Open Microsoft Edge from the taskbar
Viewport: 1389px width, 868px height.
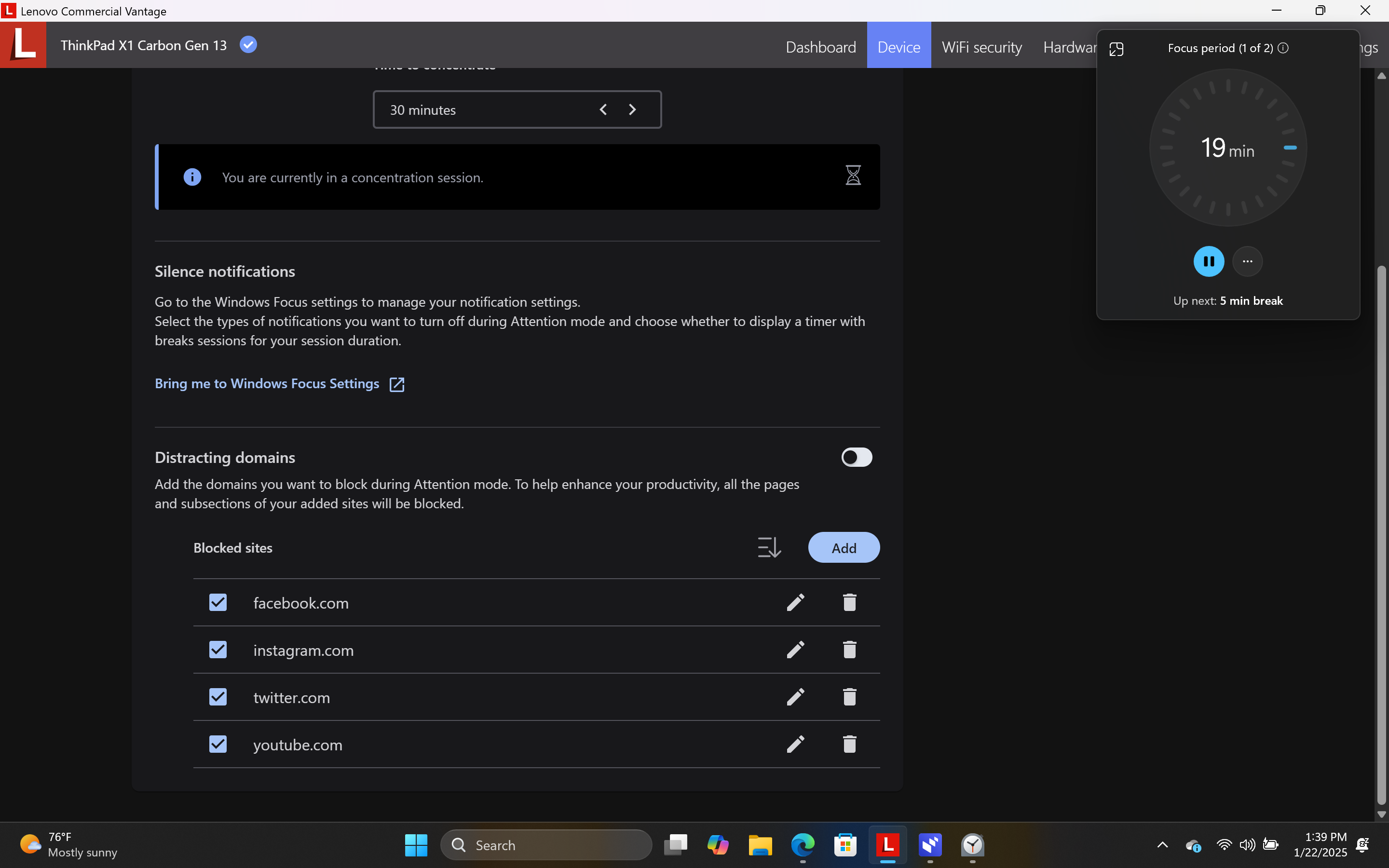click(803, 845)
